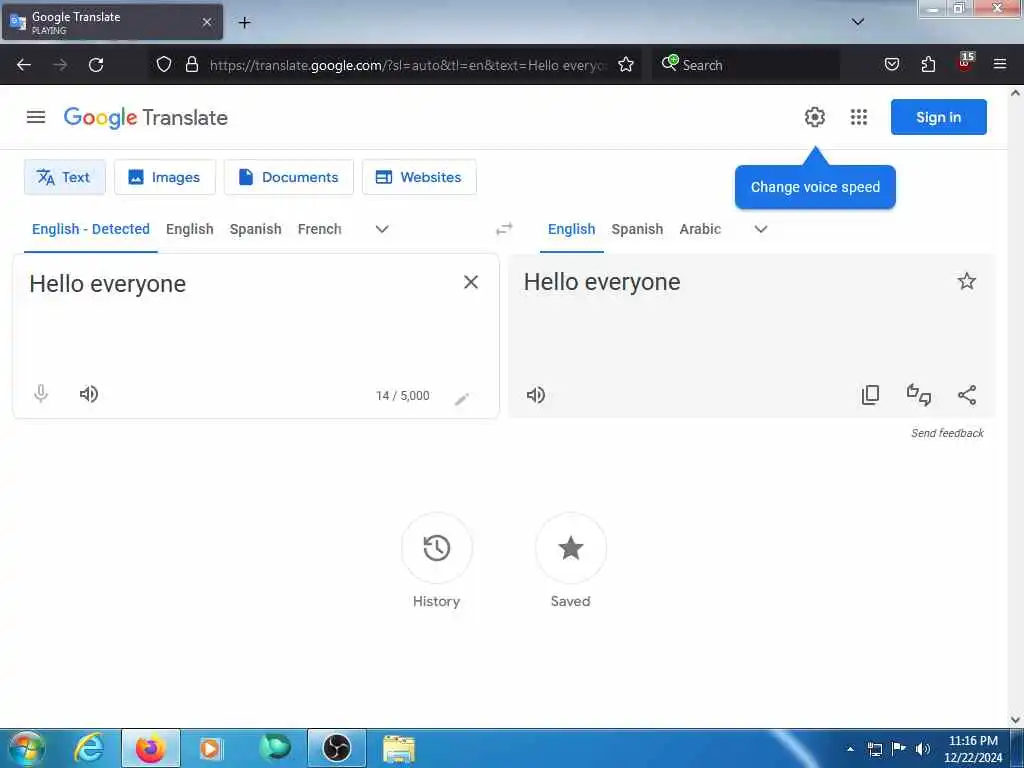Open a new browser tab

(x=244, y=23)
